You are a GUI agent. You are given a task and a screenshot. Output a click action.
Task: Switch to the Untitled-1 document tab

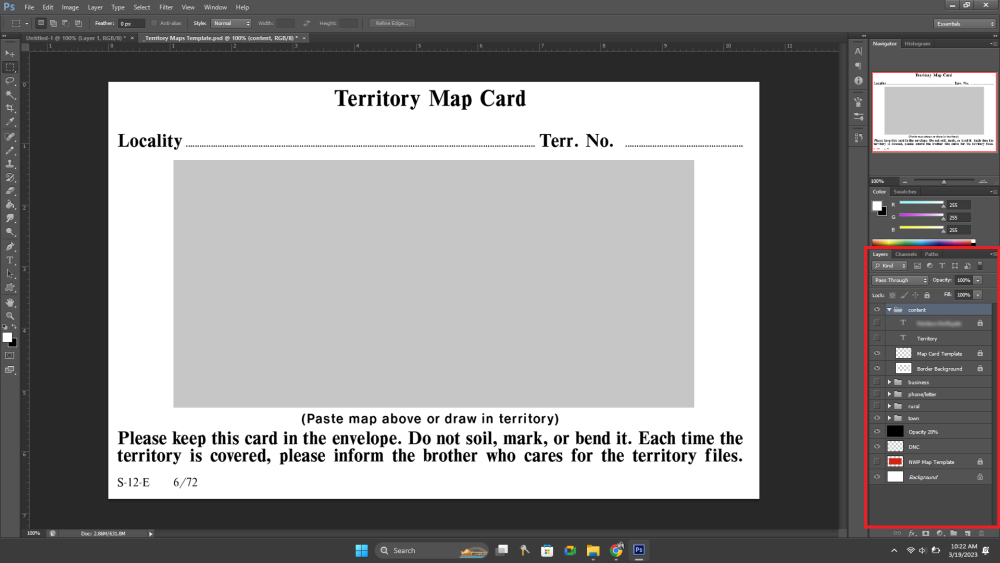[x=68, y=38]
